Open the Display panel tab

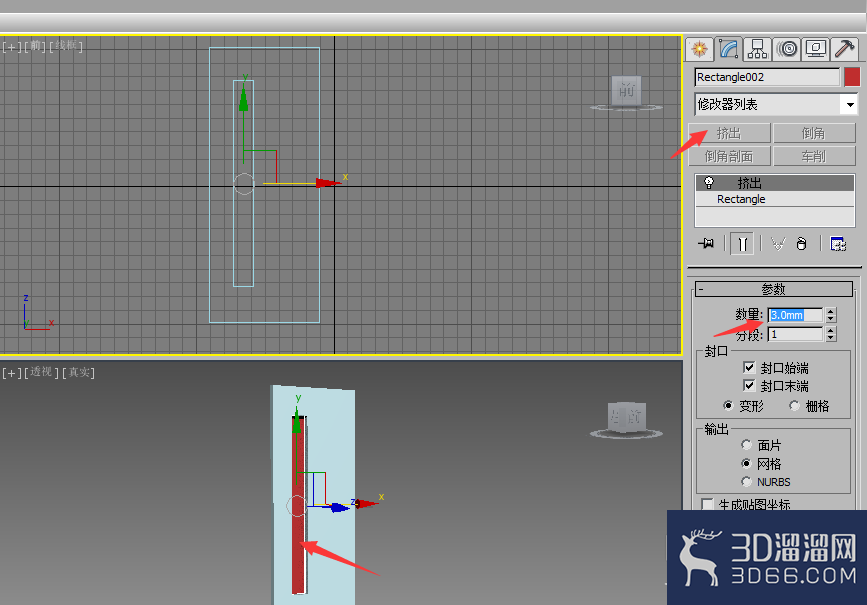816,49
